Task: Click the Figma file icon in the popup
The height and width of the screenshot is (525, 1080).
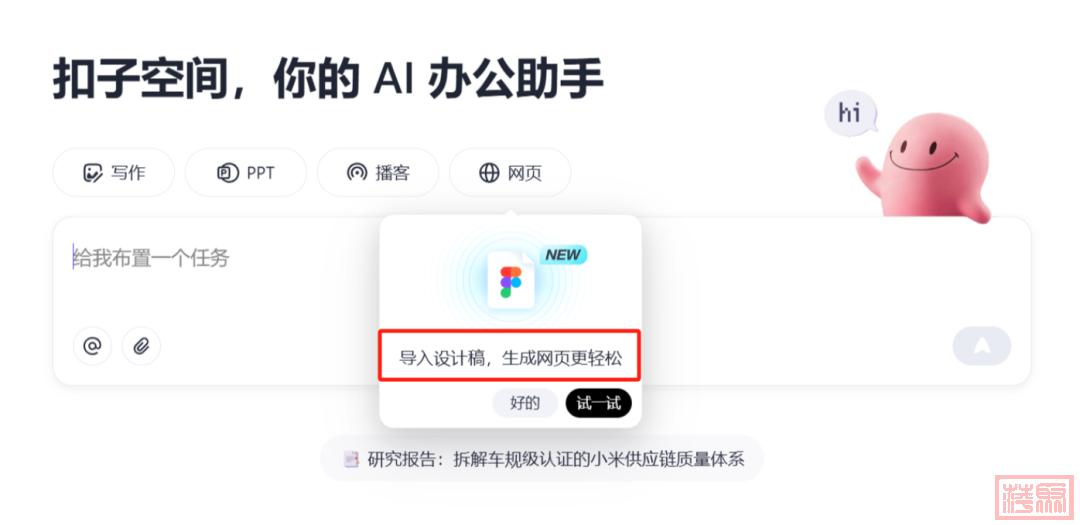Action: [x=511, y=280]
